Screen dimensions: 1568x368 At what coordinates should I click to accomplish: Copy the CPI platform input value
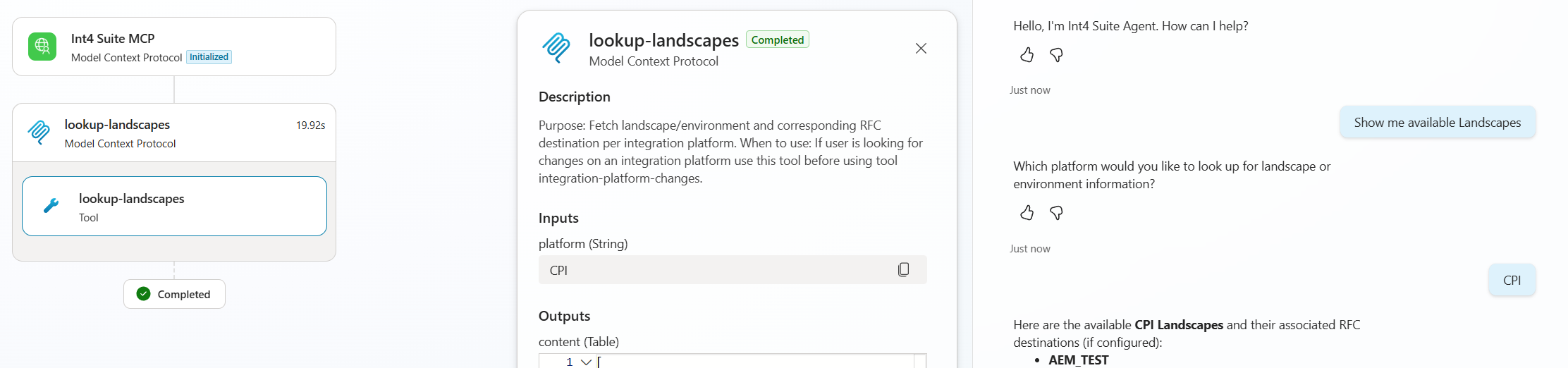coord(903,270)
